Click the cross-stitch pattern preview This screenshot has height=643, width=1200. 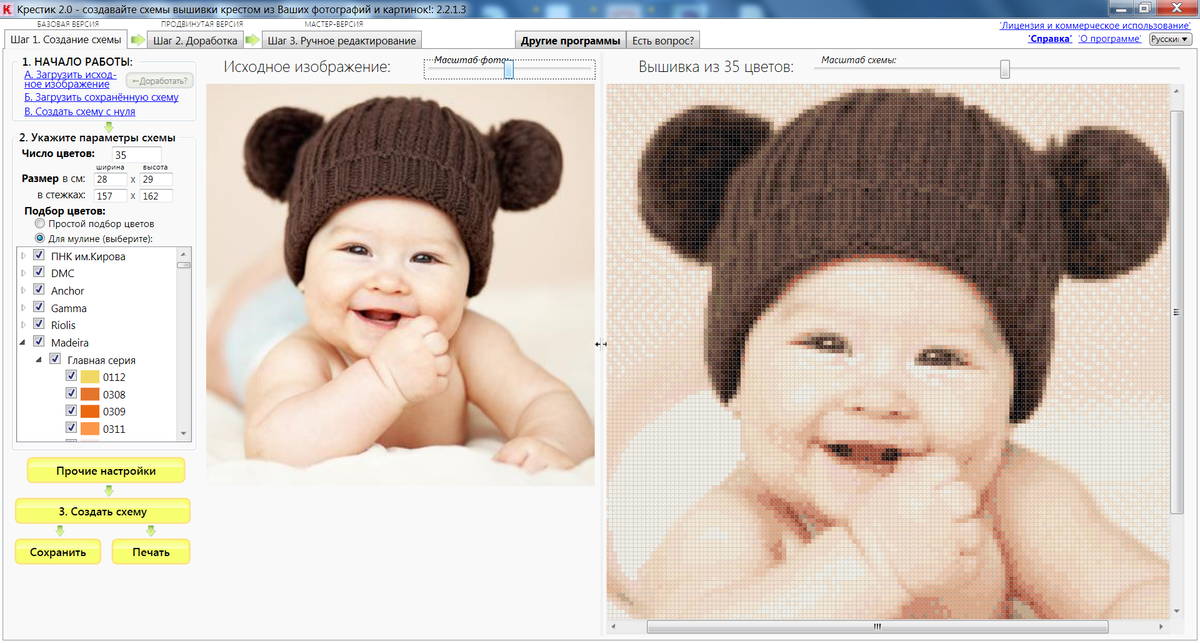(888, 351)
